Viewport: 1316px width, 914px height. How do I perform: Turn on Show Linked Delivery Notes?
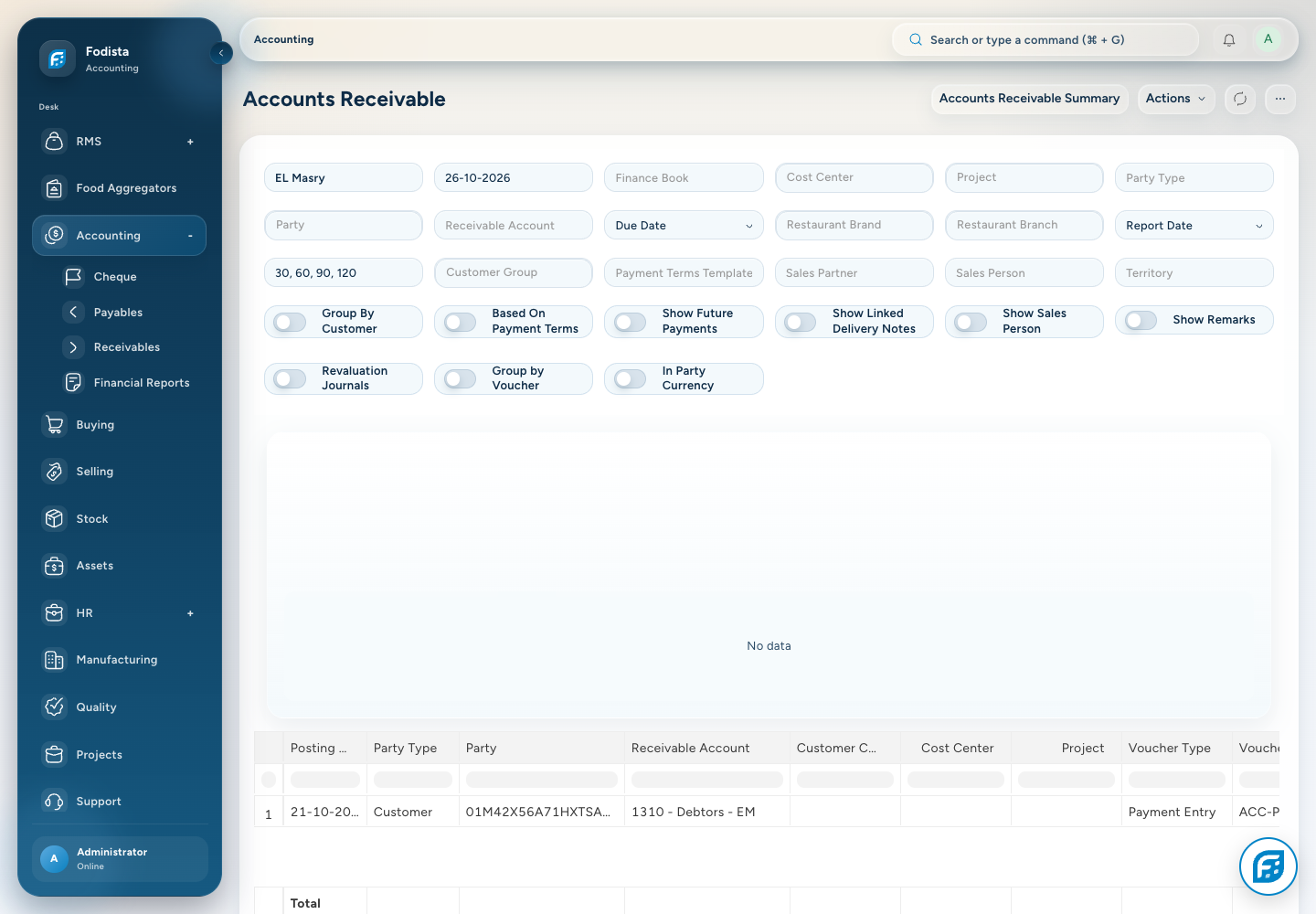click(x=801, y=322)
